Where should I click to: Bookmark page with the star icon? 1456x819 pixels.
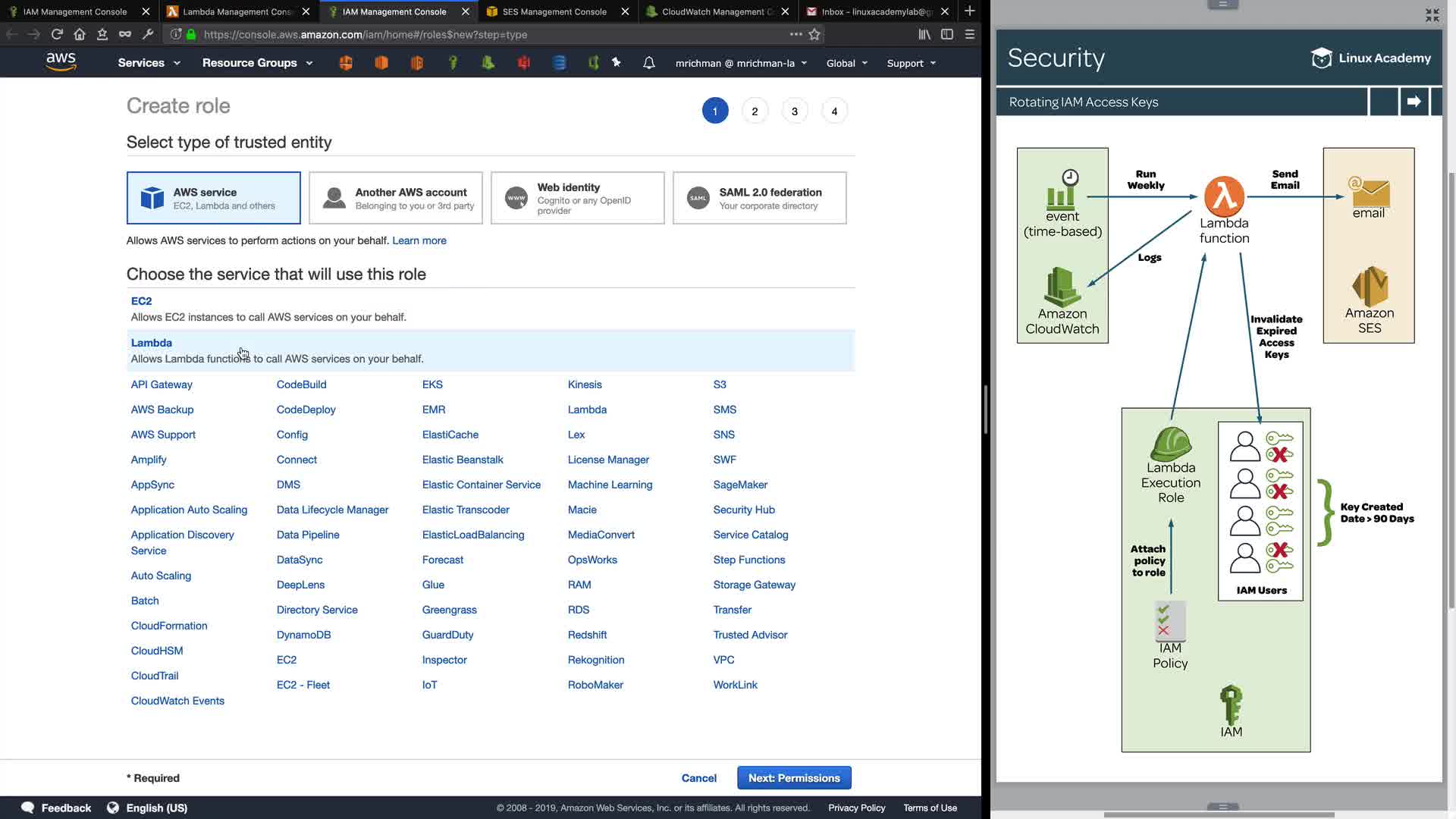814,34
